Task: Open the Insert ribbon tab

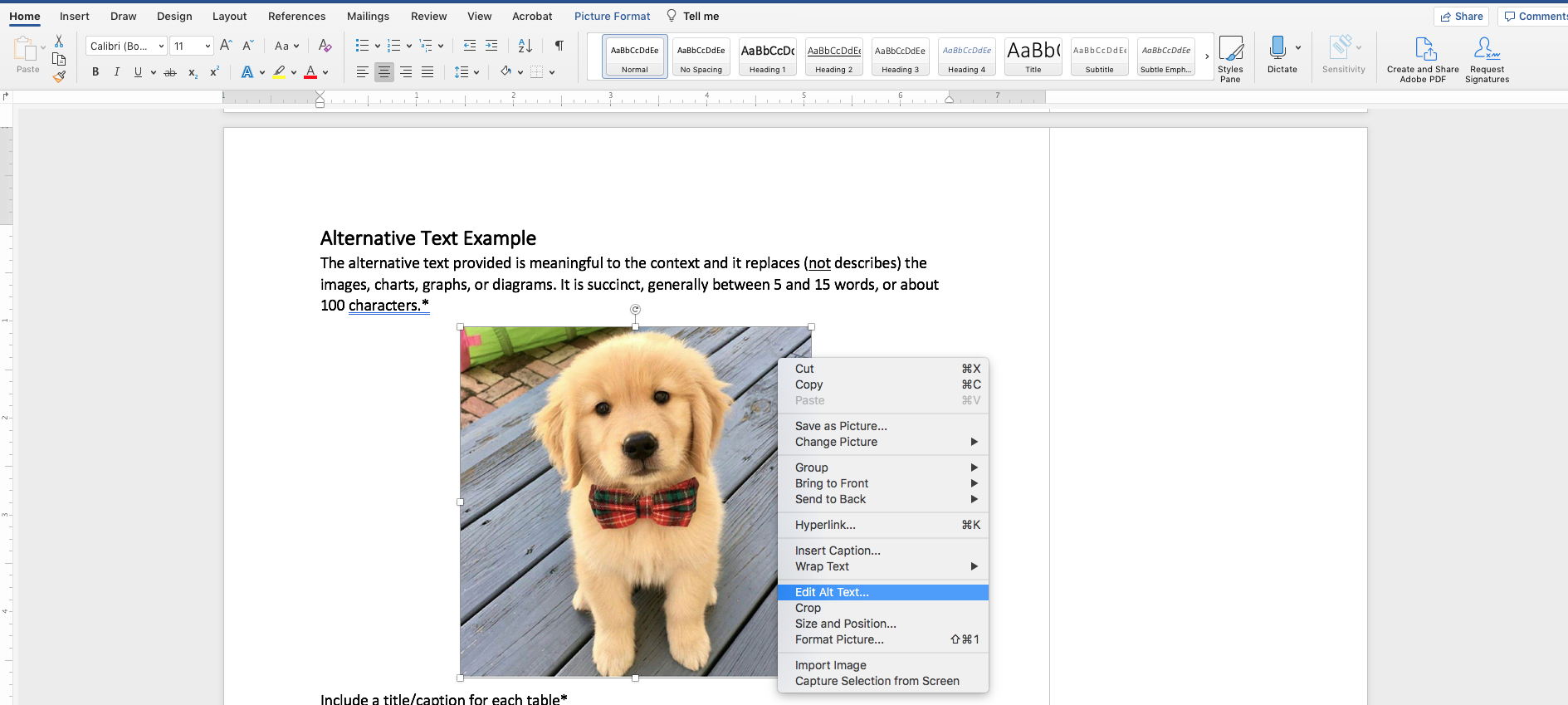Action: (75, 16)
